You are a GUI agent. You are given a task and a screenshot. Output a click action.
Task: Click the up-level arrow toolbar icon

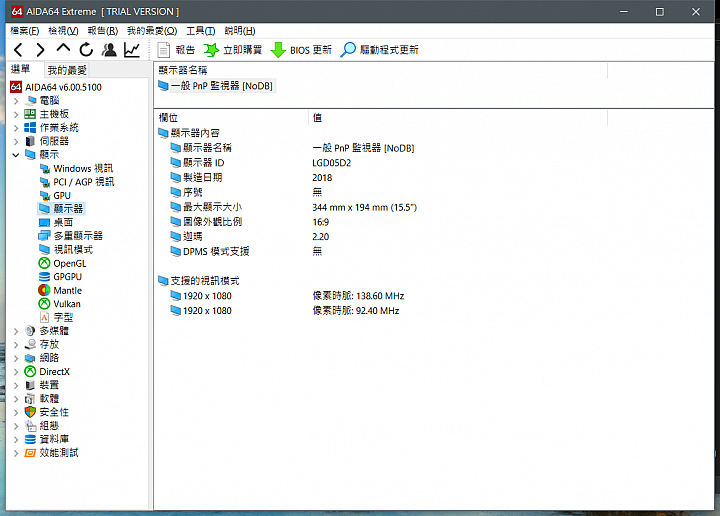click(63, 49)
